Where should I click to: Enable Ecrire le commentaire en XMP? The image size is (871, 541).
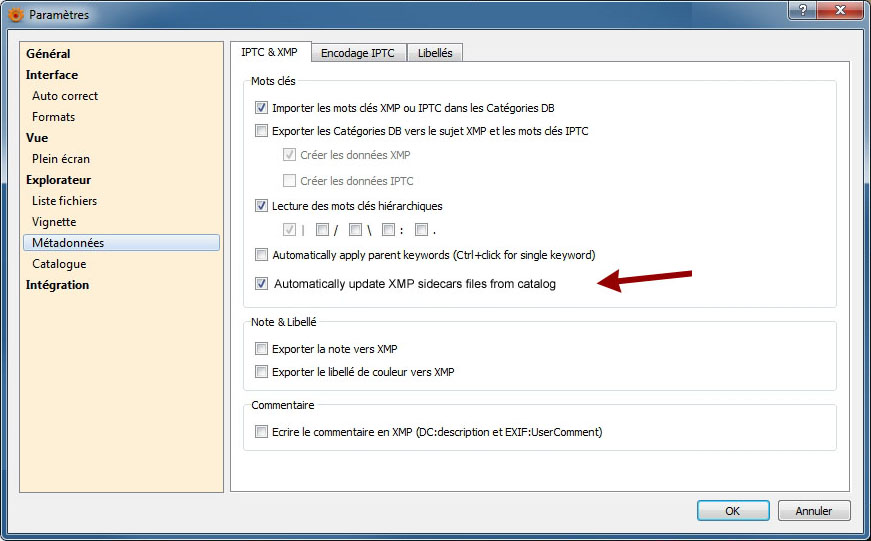tap(261, 432)
